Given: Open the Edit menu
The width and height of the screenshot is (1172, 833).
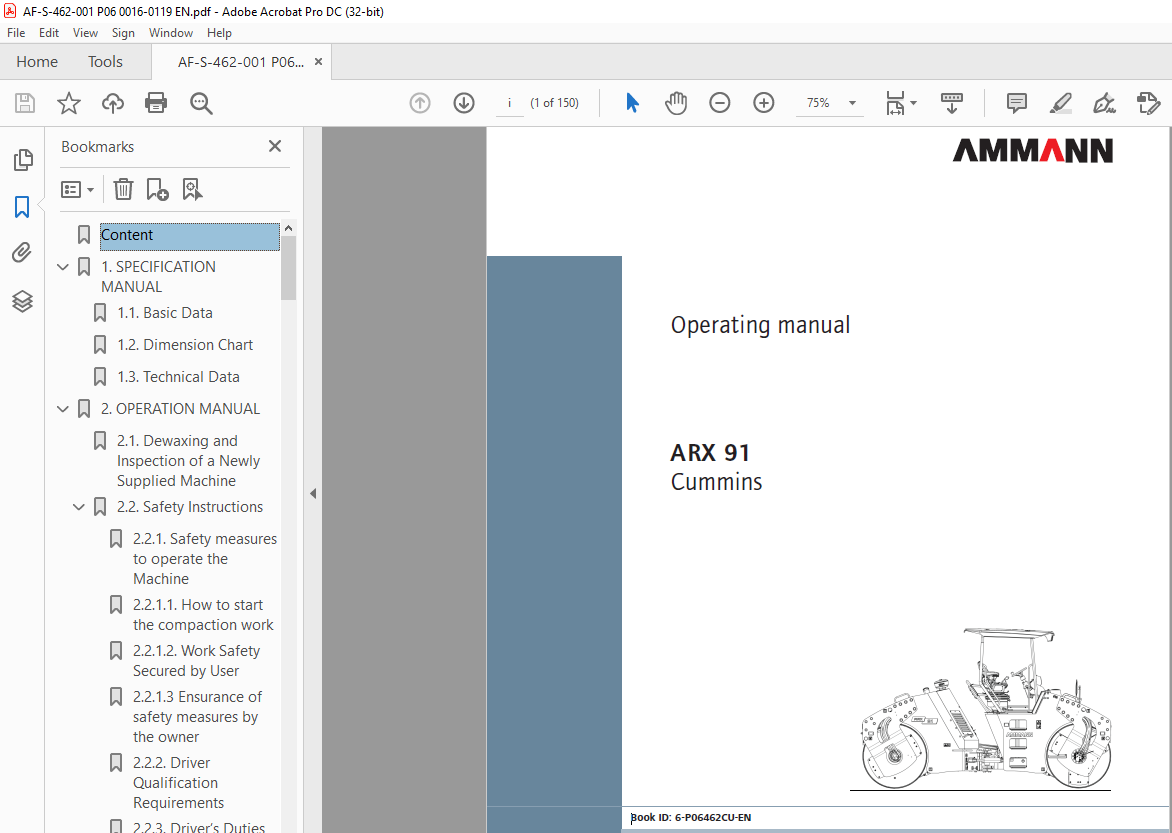Looking at the screenshot, I should (49, 33).
